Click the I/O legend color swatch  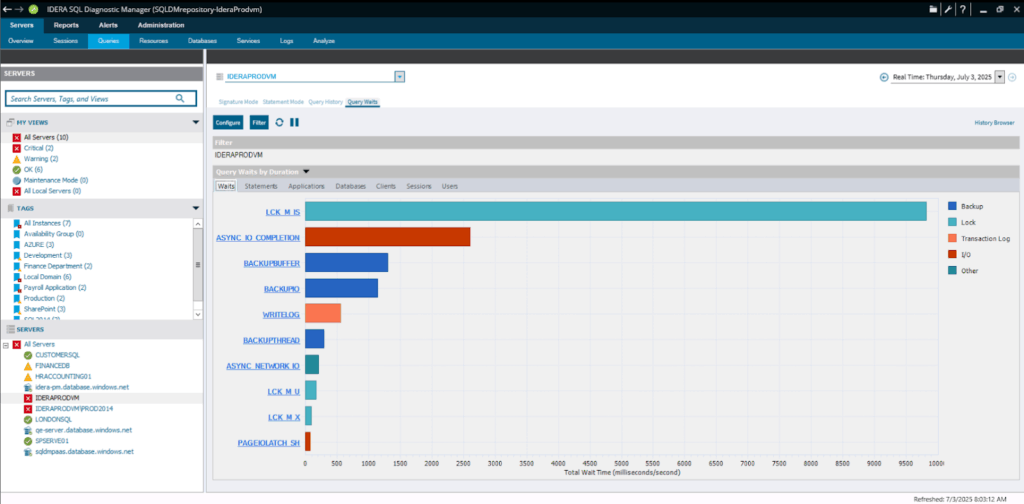tap(952, 255)
